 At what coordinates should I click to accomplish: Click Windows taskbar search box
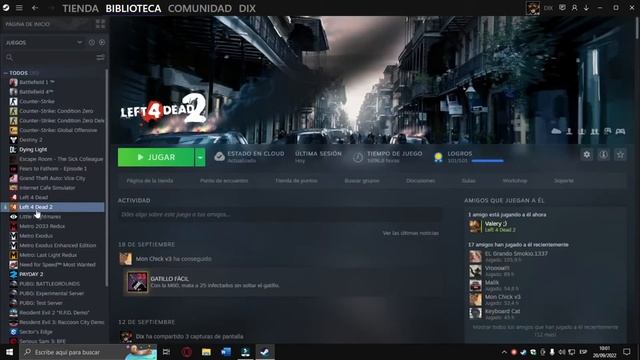click(88, 352)
